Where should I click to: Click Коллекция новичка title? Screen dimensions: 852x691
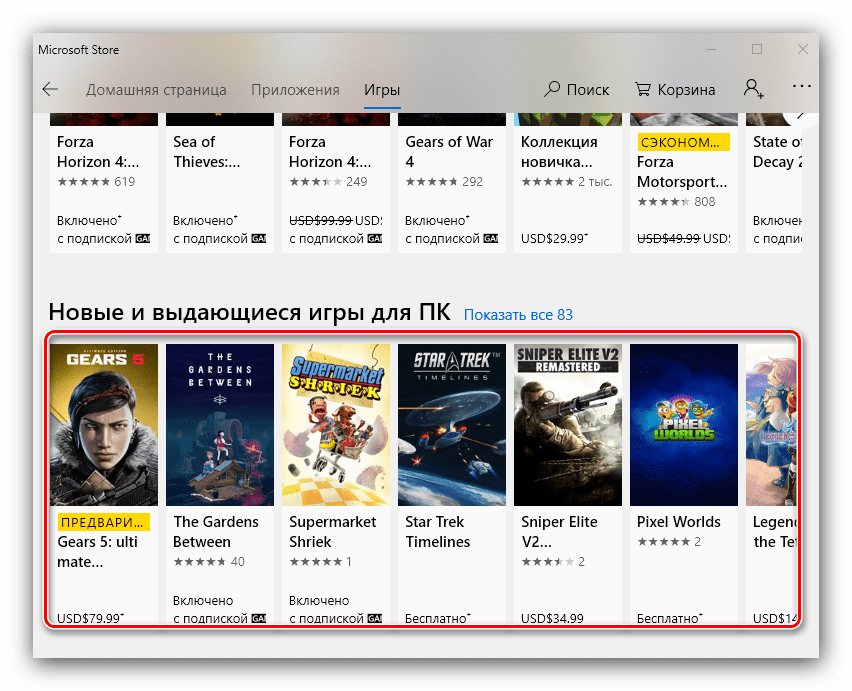[559, 152]
